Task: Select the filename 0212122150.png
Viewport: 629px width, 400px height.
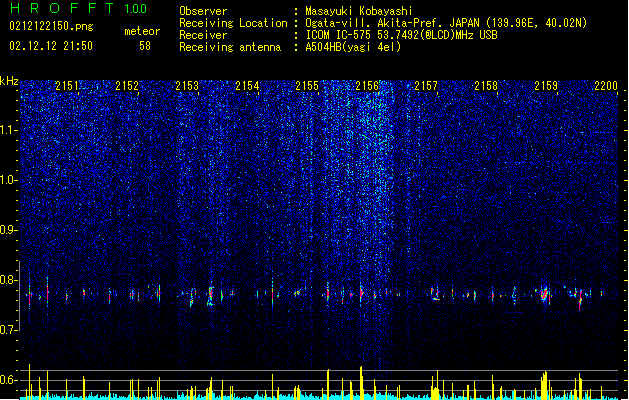Action: [51, 26]
